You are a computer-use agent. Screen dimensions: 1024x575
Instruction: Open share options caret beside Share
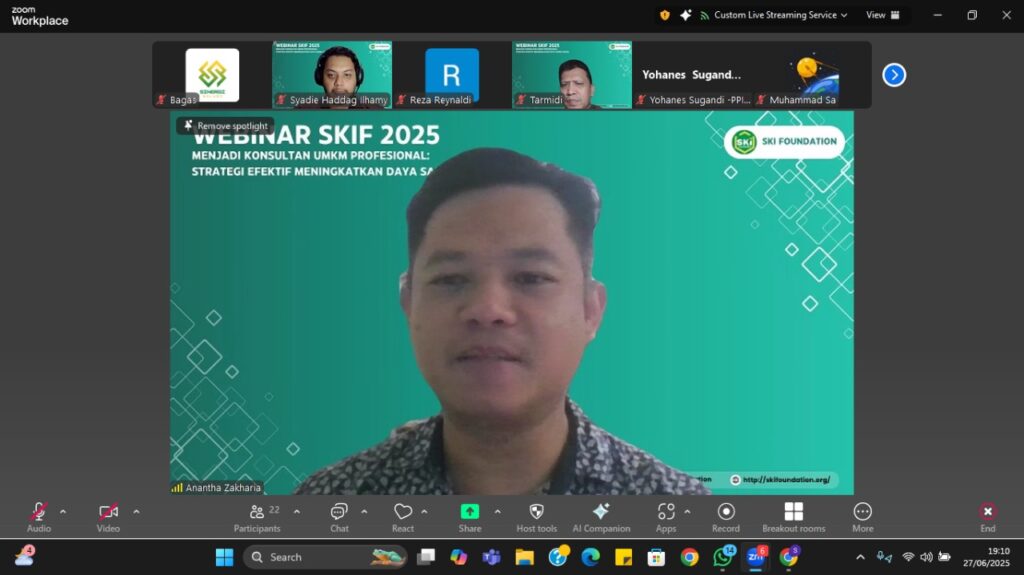click(497, 512)
